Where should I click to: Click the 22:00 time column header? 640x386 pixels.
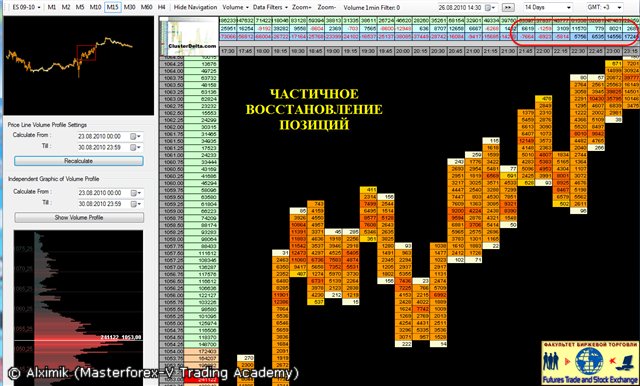tap(543, 51)
